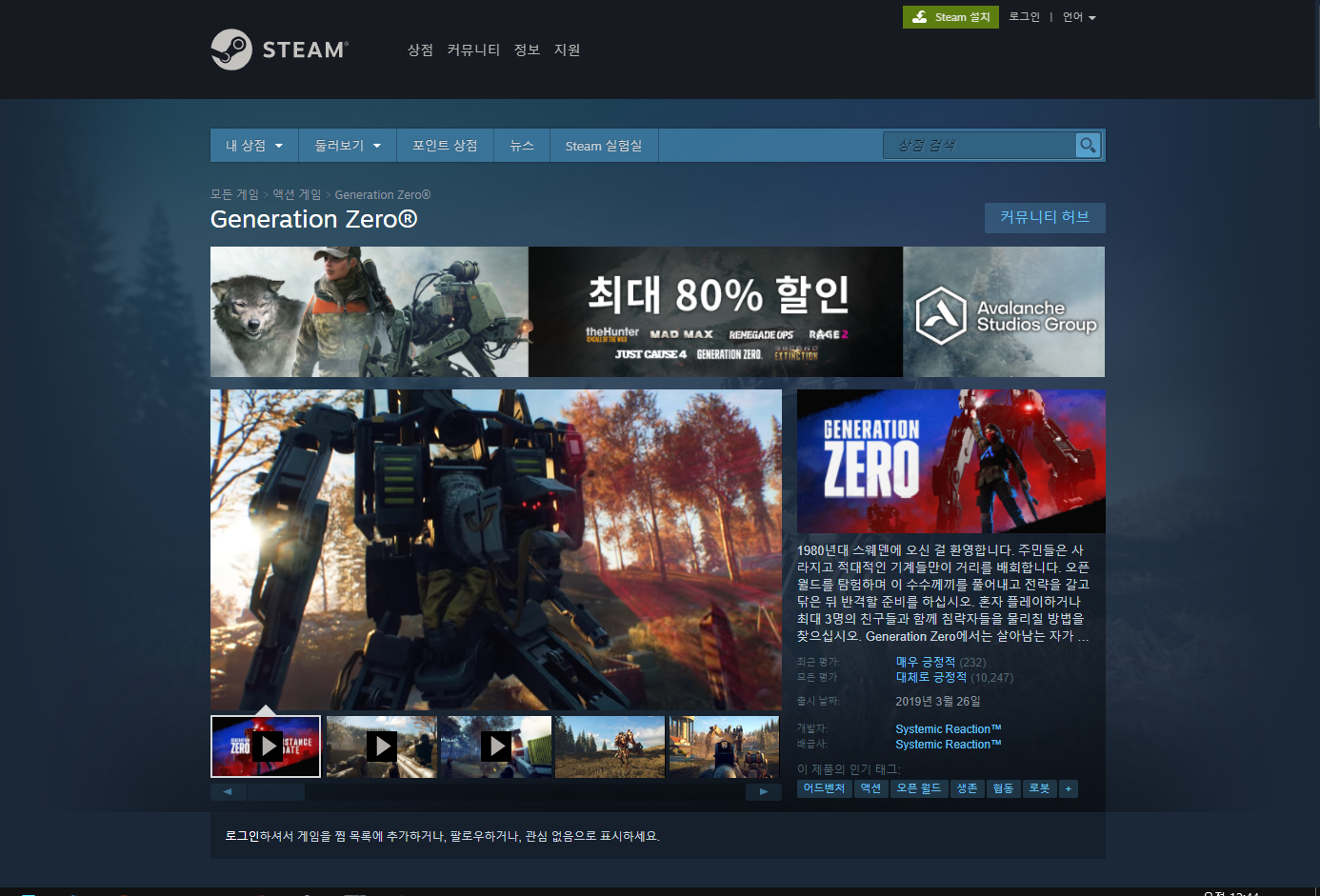Open the 매우 긍정적 recent reviews link
Image resolution: width=1320 pixels, height=896 pixels.
[x=925, y=662]
